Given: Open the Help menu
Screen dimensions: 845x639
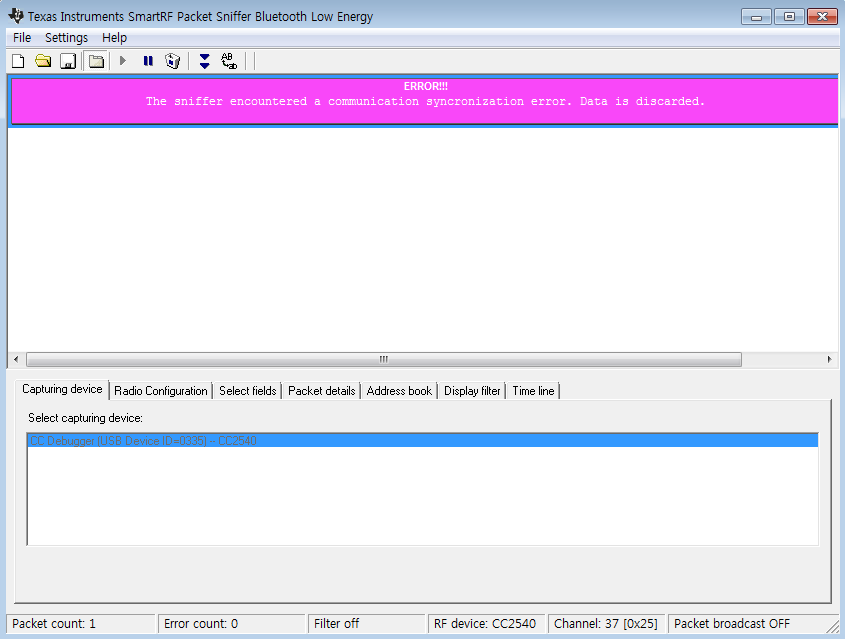Looking at the screenshot, I should click(x=114, y=38).
